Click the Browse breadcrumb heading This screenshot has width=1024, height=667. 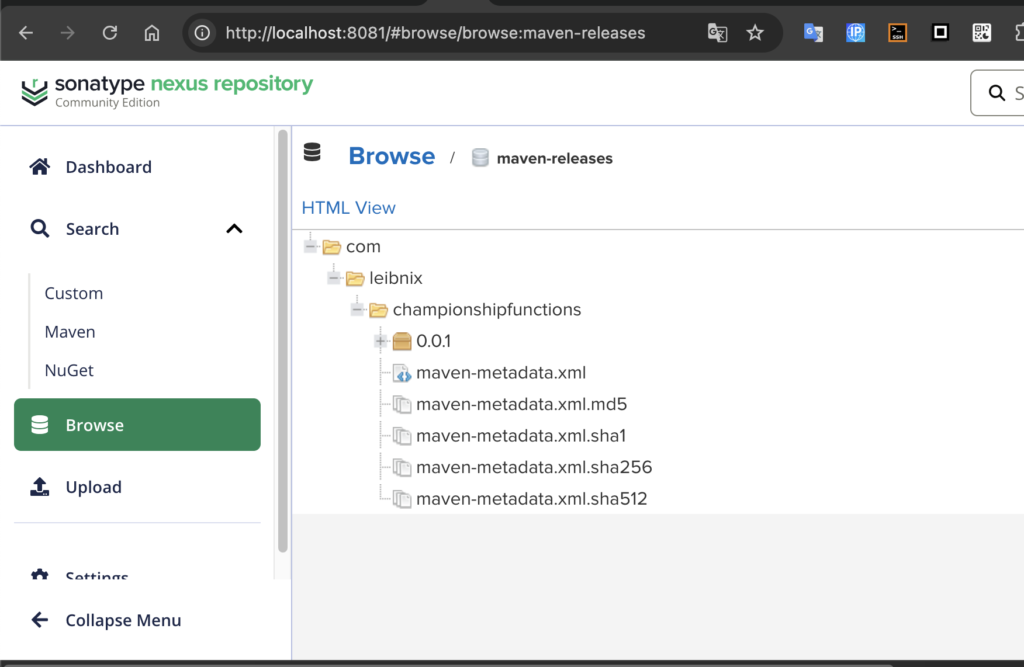coord(391,157)
